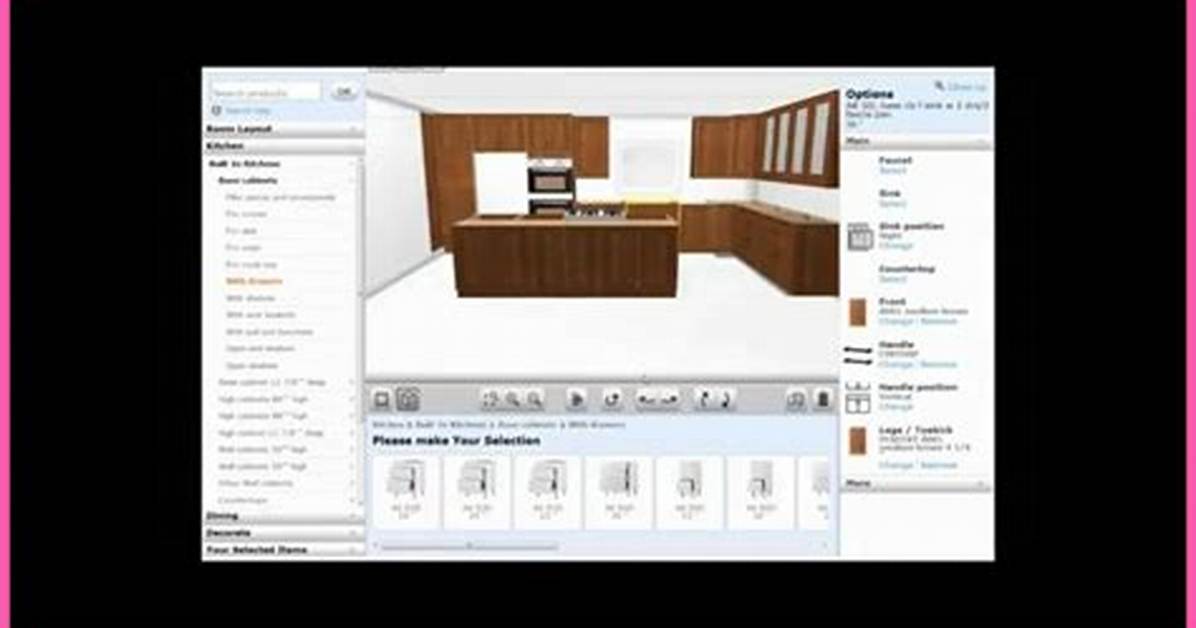
Task: Switch to the 3D room view icon
Action: point(408,399)
